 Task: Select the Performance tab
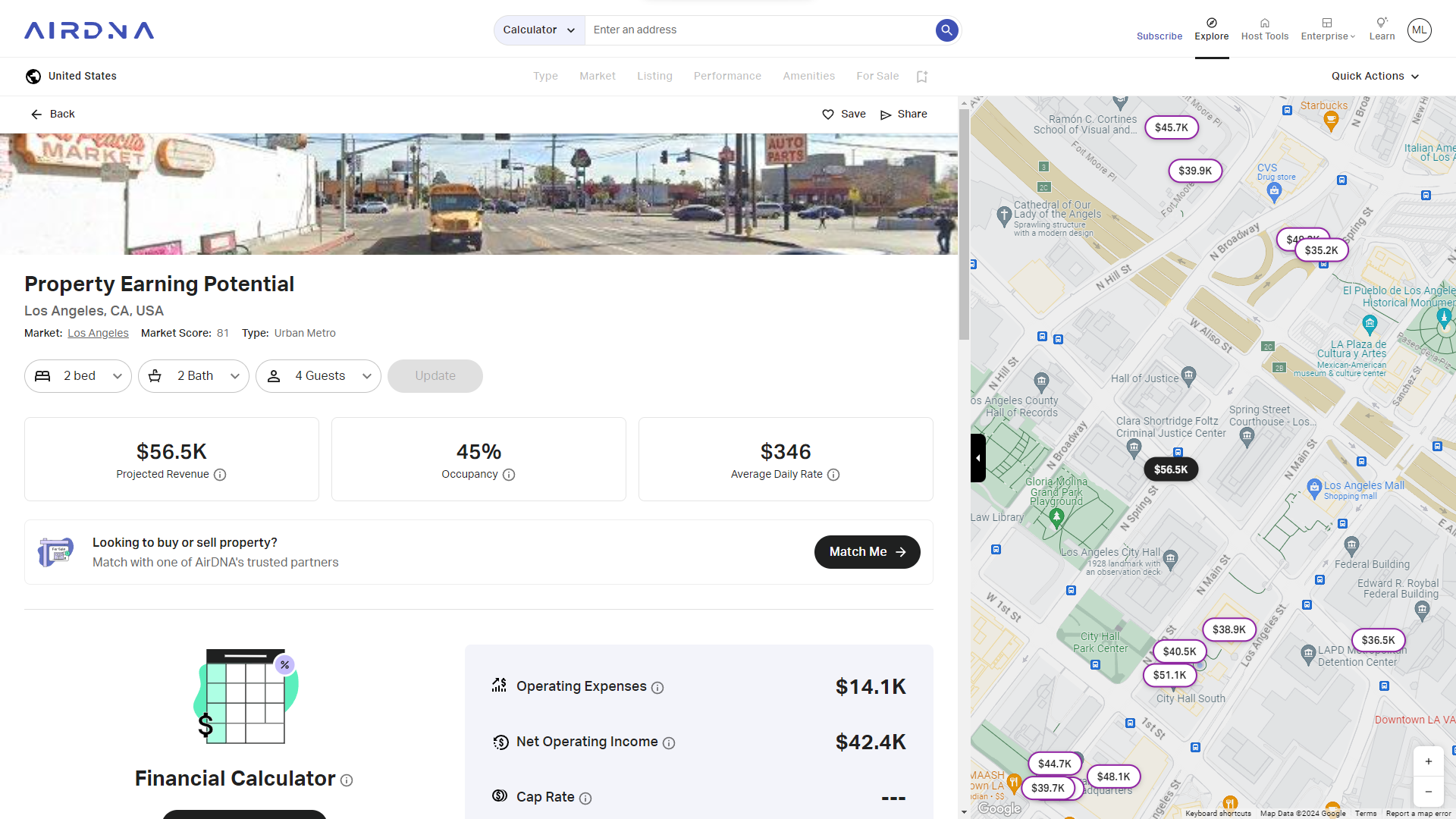click(x=726, y=76)
